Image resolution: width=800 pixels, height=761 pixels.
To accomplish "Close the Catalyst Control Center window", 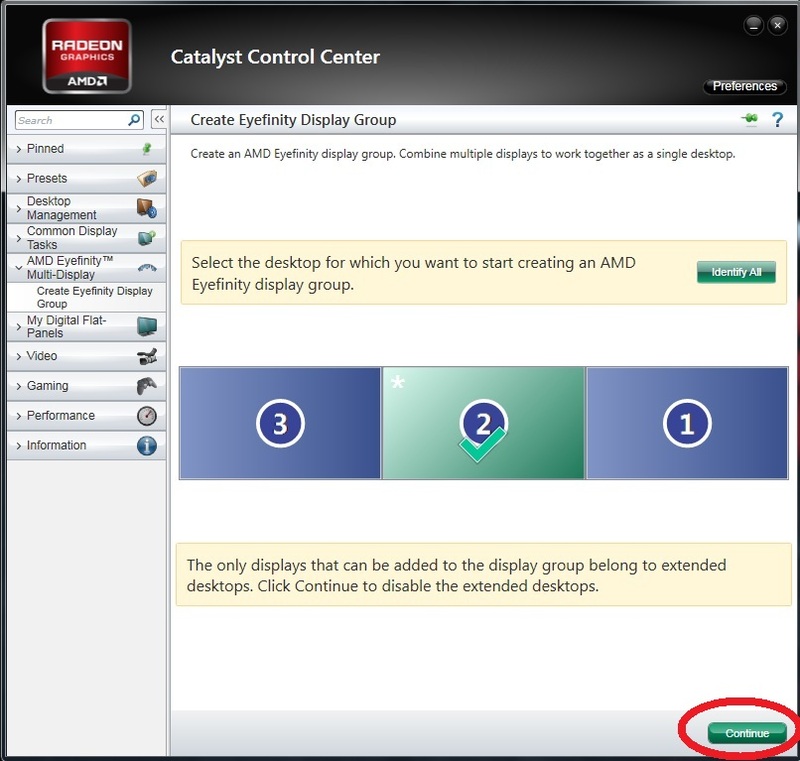I will 777,25.
